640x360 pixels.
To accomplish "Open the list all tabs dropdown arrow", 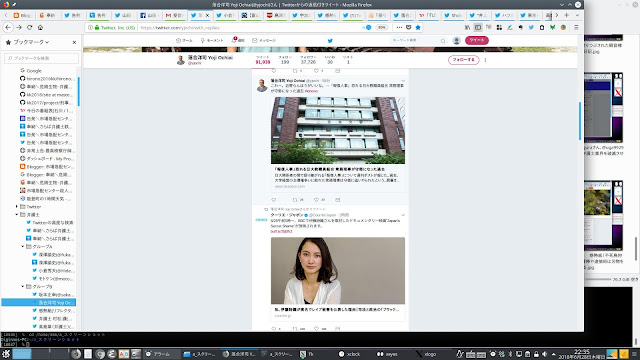I will (x=577, y=15).
